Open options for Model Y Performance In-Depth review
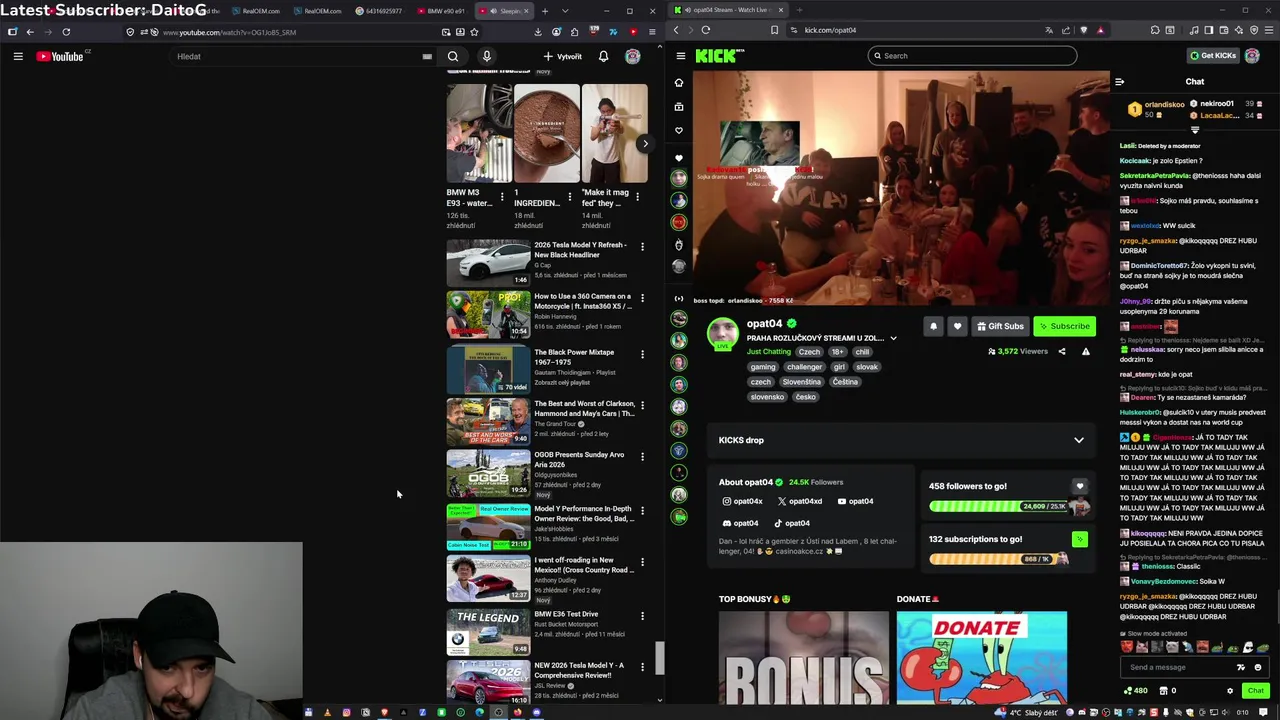 coord(642,510)
